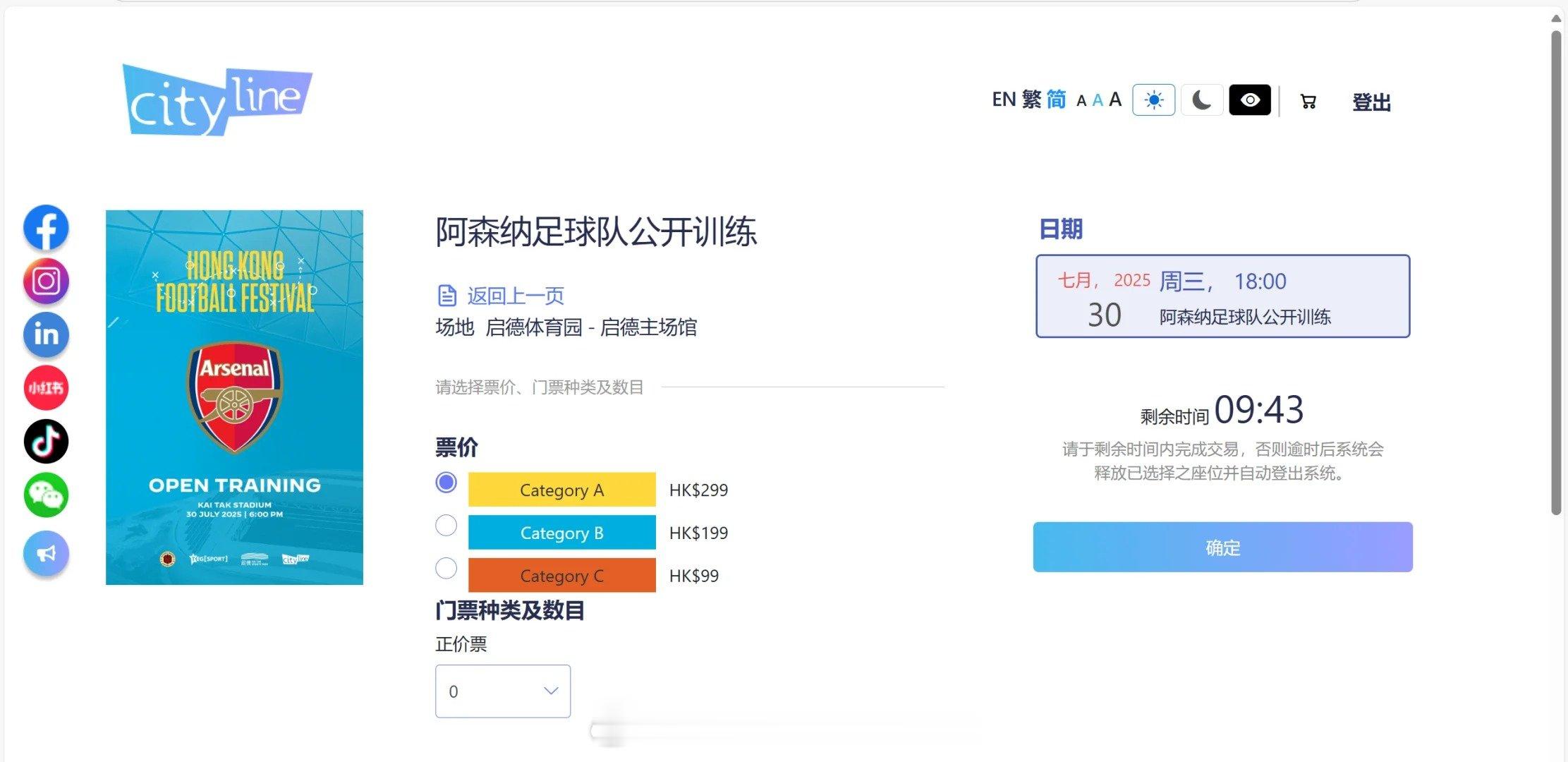Select the July 30 18:00 date card
This screenshot has height=762, width=1568.
tap(1222, 296)
